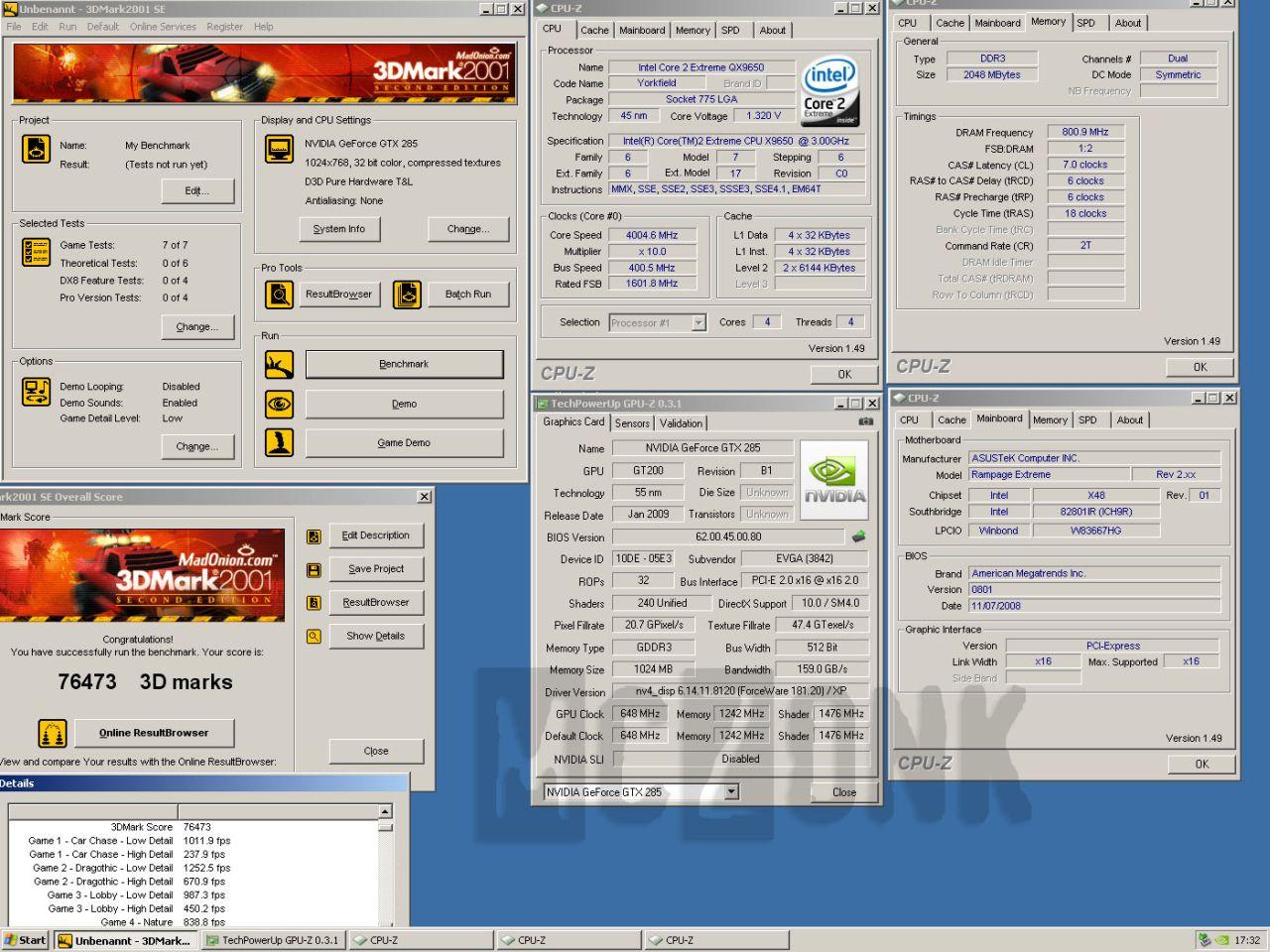Click the 76473 3D marks score text
Screen dimensions: 1270x952
point(145,682)
